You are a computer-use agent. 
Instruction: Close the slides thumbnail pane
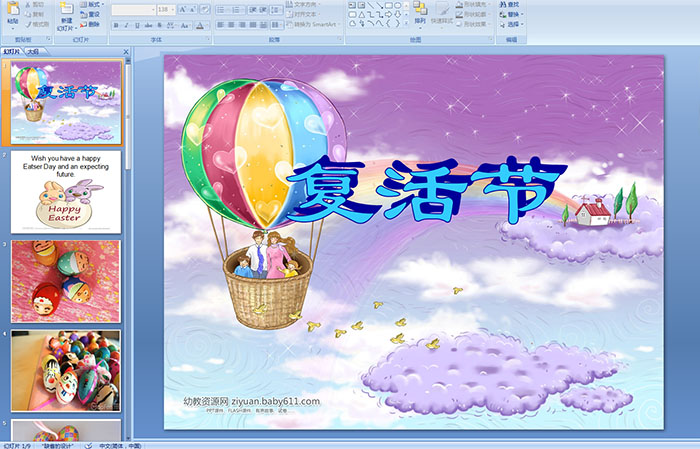tap(126, 52)
